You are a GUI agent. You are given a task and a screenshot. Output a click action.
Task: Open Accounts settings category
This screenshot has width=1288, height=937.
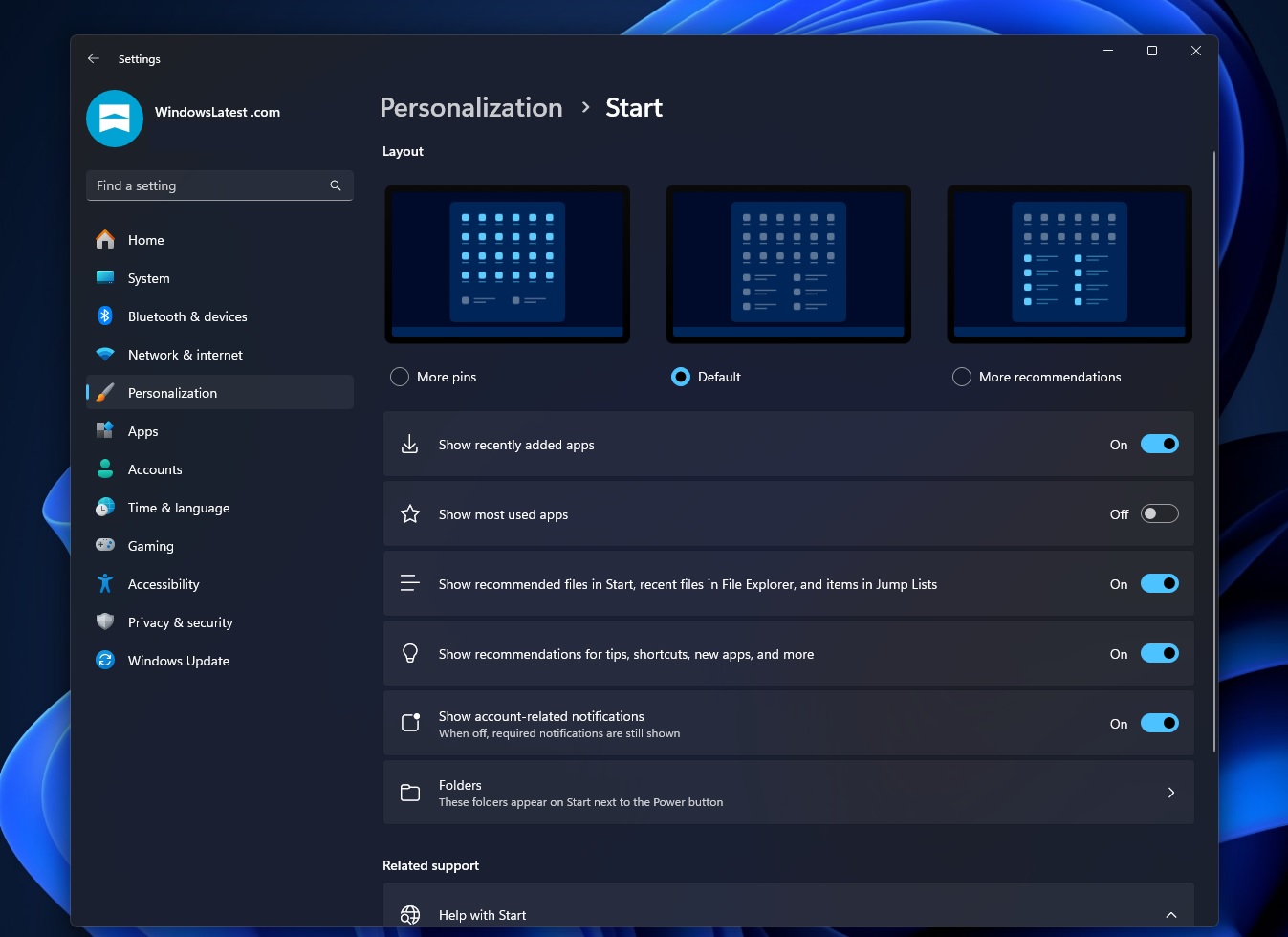220,469
